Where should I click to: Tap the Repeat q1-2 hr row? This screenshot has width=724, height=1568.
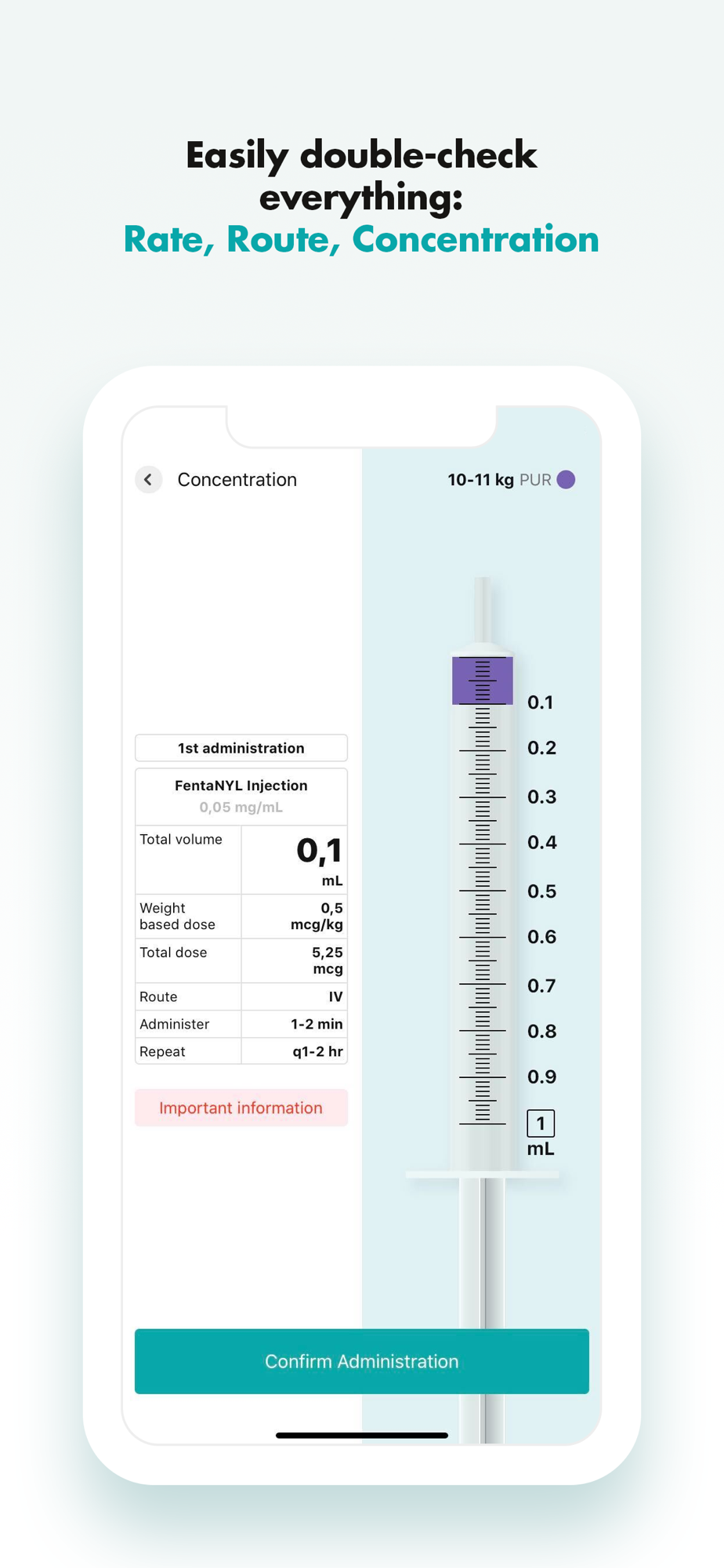pos(241,1051)
